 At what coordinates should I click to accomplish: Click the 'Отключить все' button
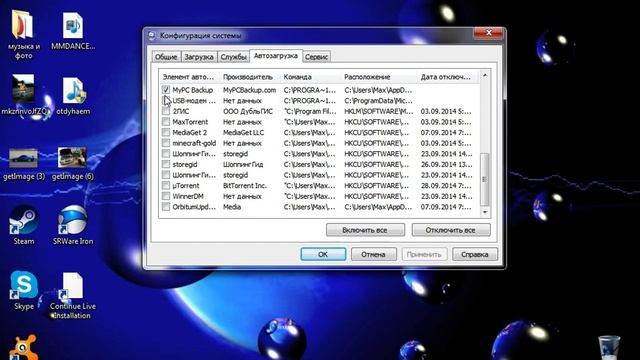(451, 230)
